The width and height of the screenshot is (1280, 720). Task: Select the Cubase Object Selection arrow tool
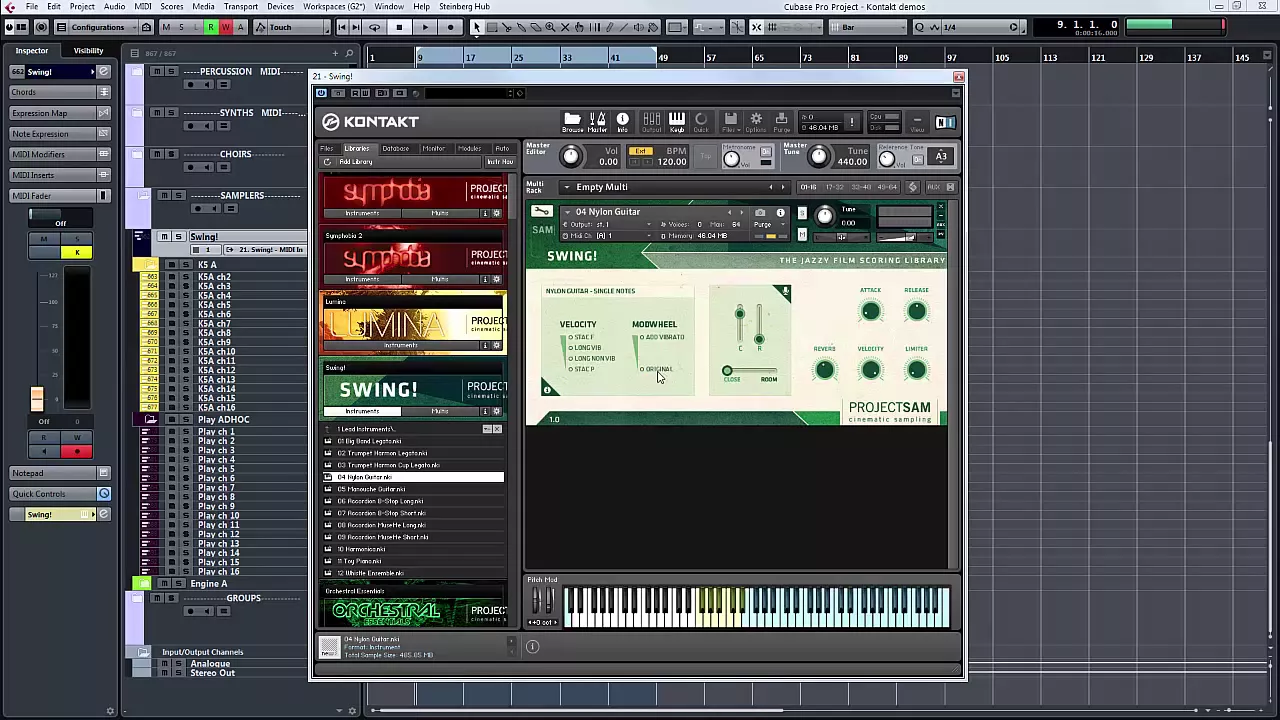coord(477,27)
